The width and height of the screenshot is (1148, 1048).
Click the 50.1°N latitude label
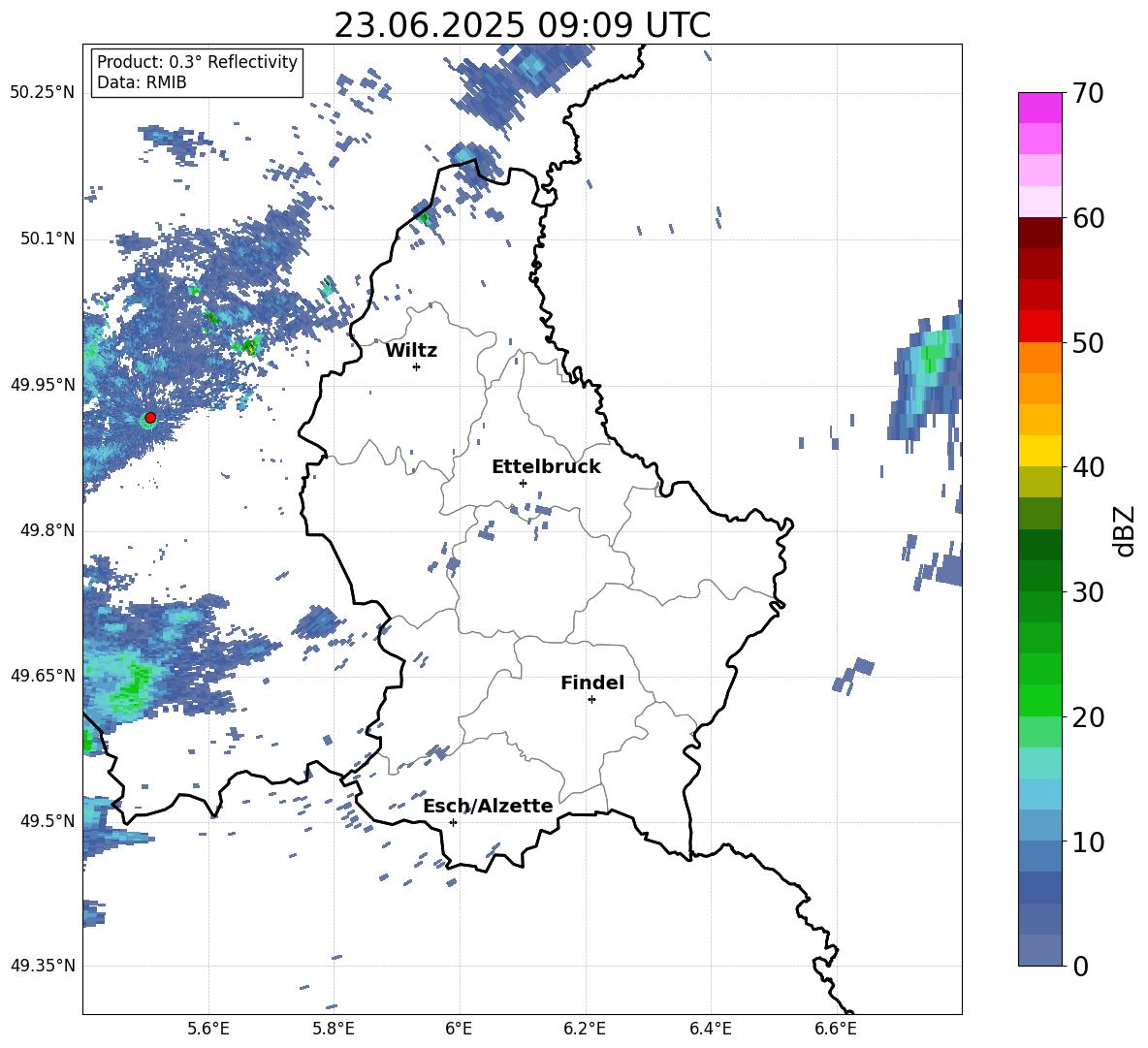coord(47,239)
